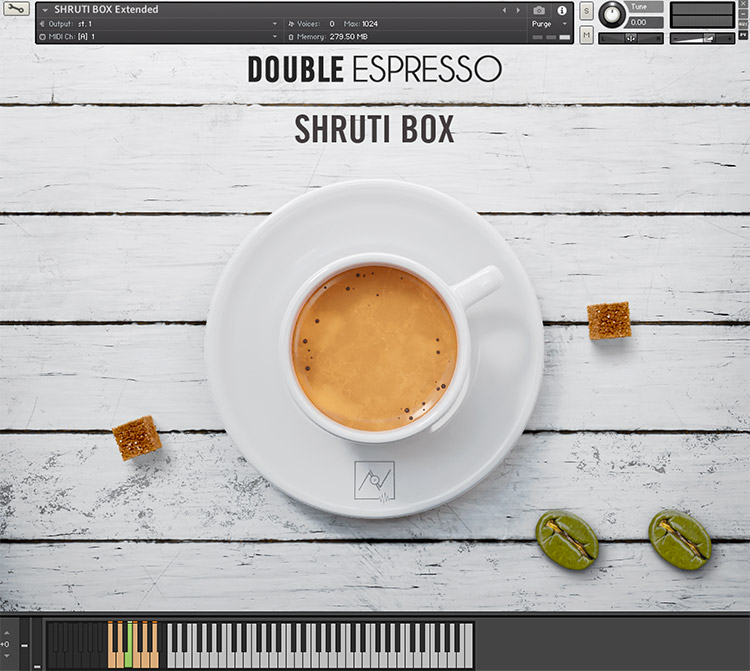Click the tune value field 0.00

644,22
